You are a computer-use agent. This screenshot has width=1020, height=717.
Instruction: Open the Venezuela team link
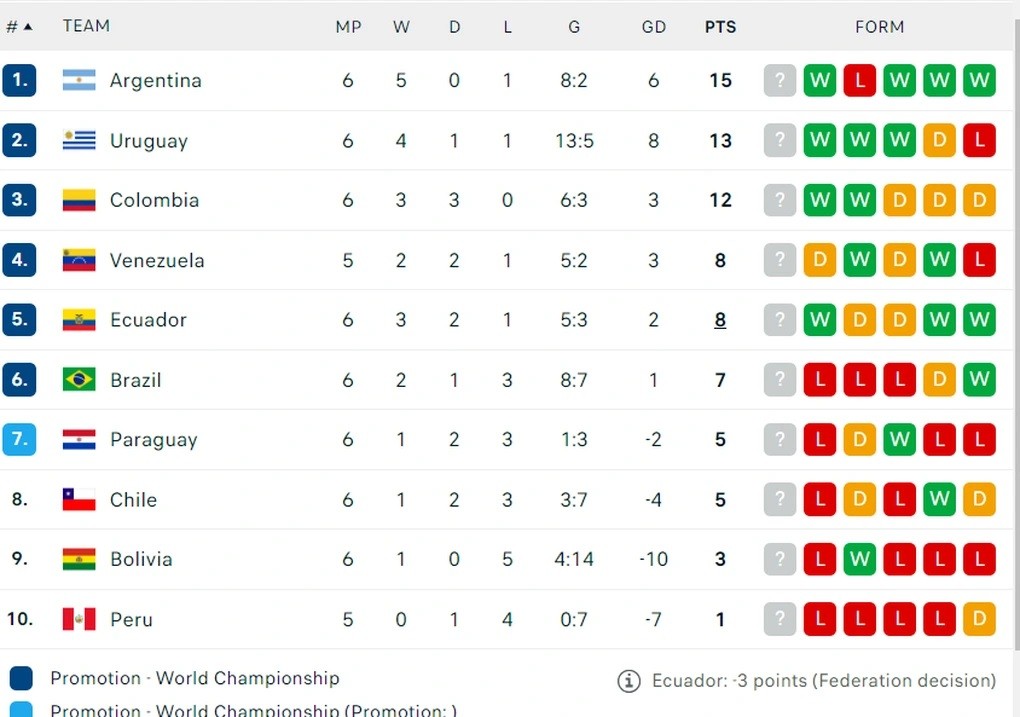pyautogui.click(x=157, y=260)
